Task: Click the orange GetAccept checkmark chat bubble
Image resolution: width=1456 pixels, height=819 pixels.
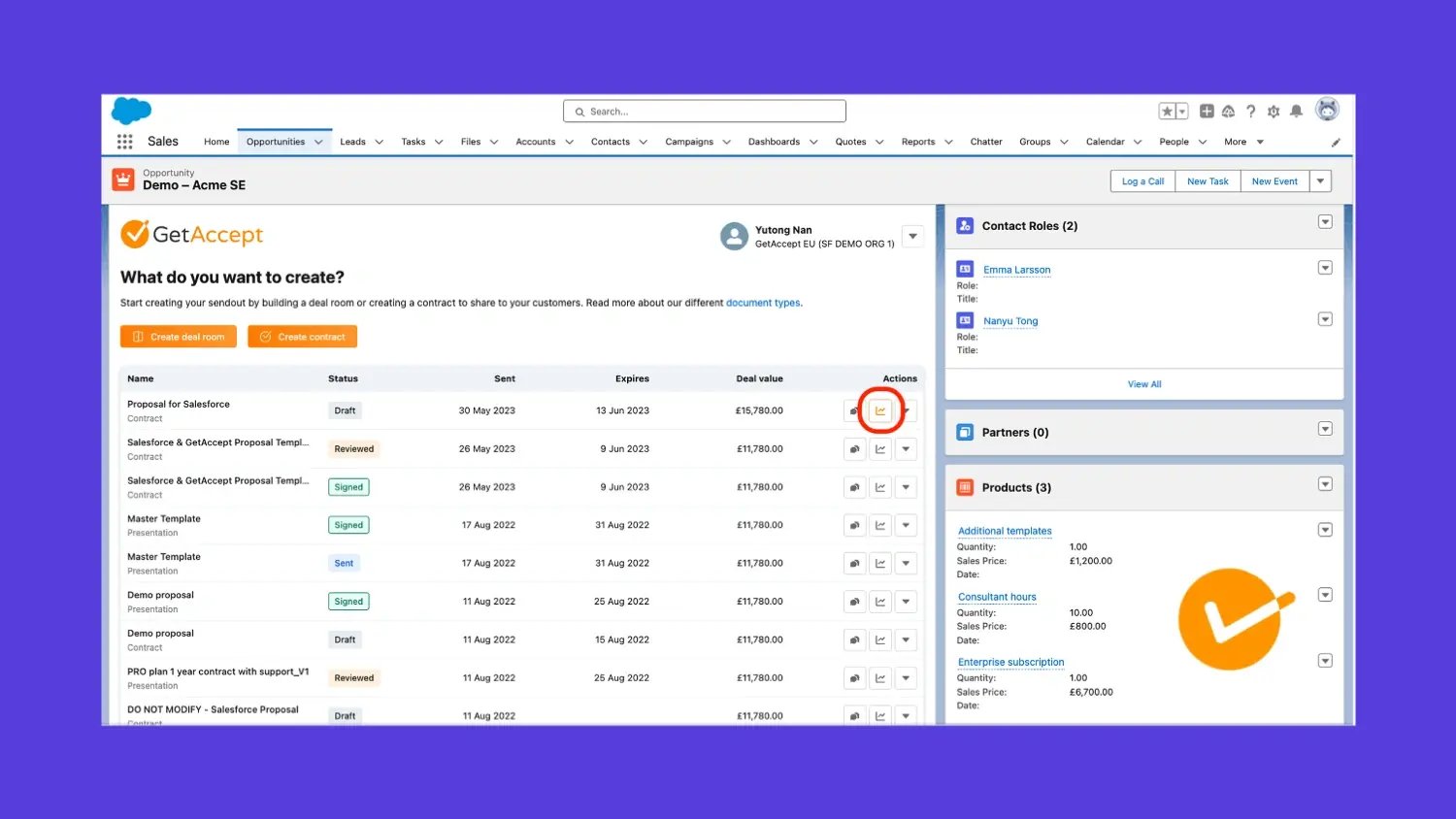Action: click(x=1236, y=618)
